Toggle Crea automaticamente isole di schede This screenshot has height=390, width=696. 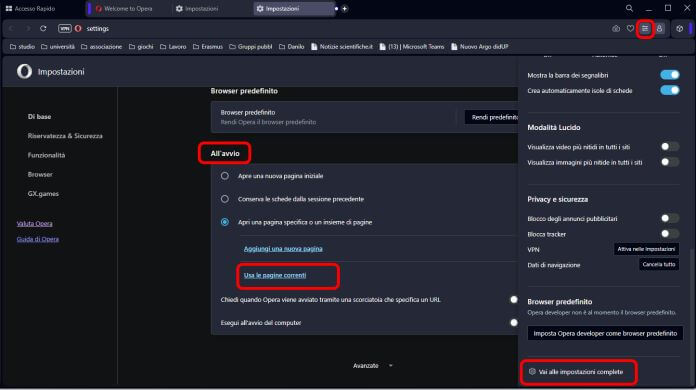[x=669, y=91]
